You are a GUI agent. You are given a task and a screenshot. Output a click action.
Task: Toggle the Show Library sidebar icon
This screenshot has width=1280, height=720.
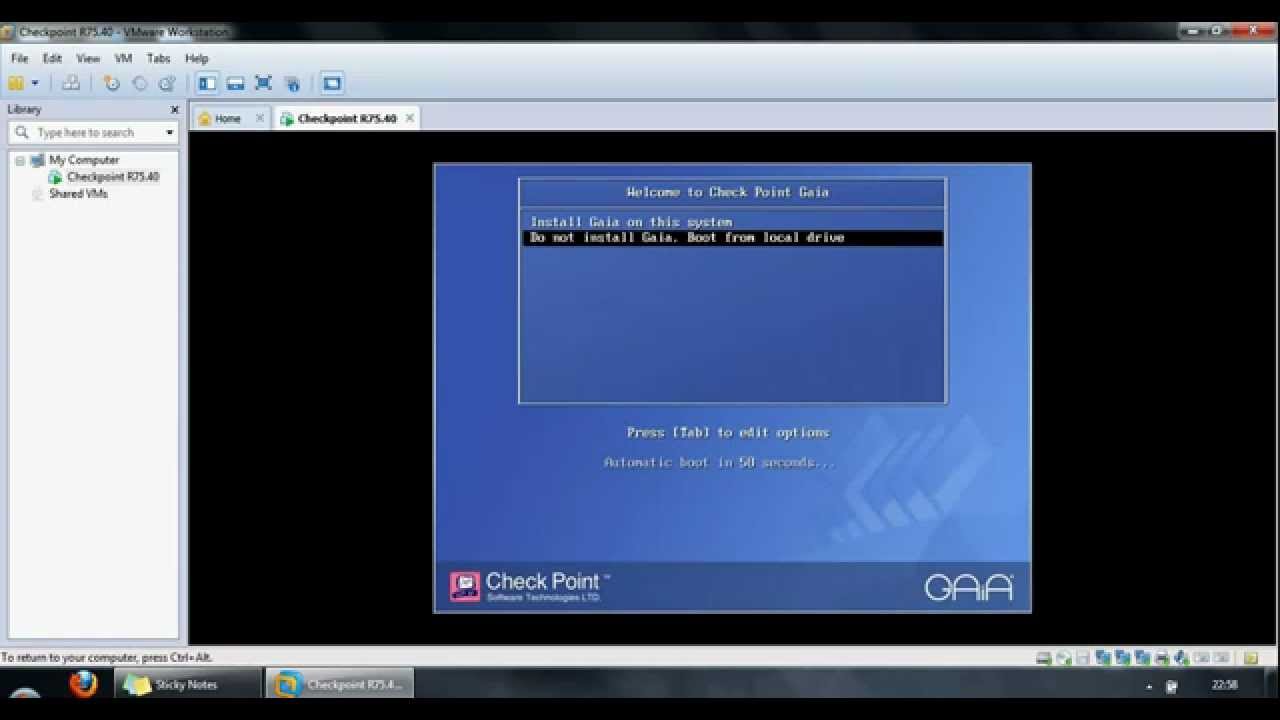click(x=207, y=83)
